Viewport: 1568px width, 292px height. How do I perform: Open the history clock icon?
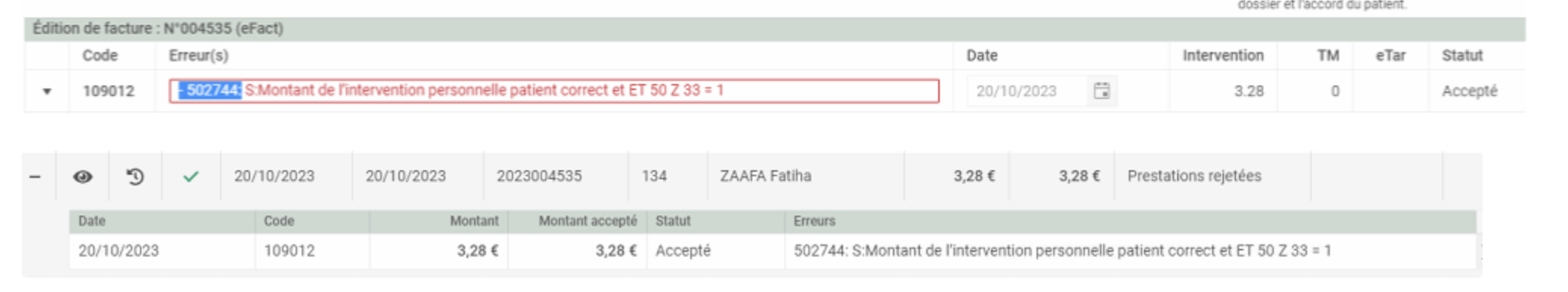click(135, 176)
